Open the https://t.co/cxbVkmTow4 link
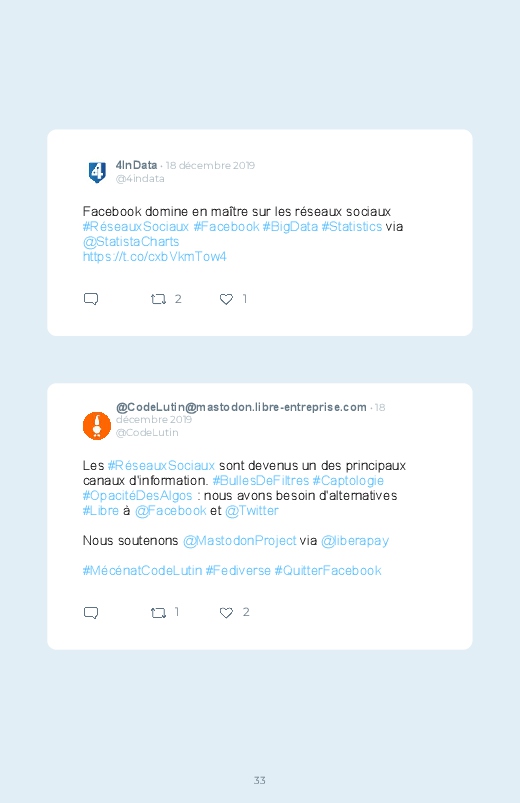520x803 pixels. pos(154,257)
